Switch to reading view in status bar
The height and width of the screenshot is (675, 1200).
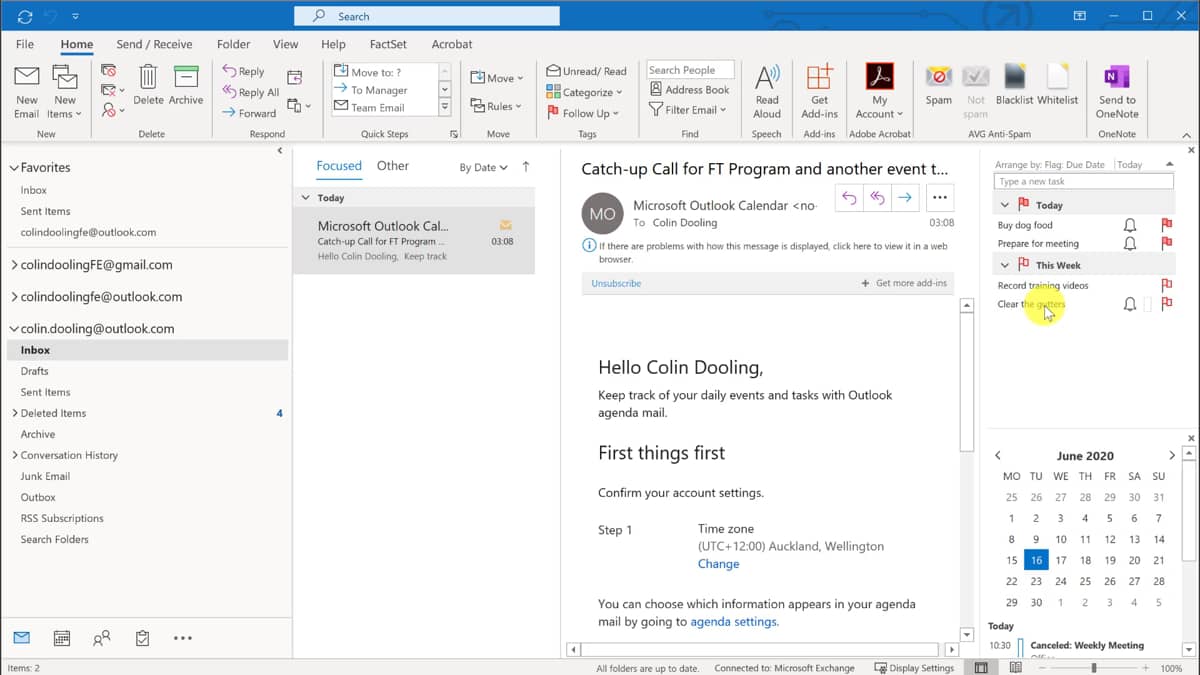tap(1016, 668)
